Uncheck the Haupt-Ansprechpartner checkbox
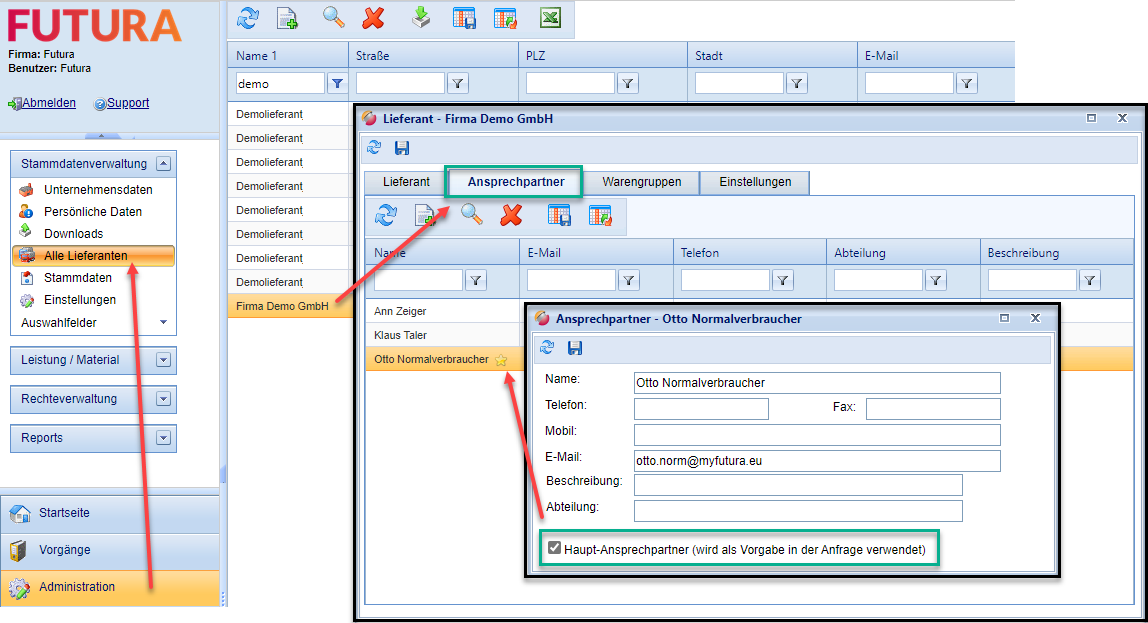Viewport: 1148px width, 623px height. [x=554, y=549]
